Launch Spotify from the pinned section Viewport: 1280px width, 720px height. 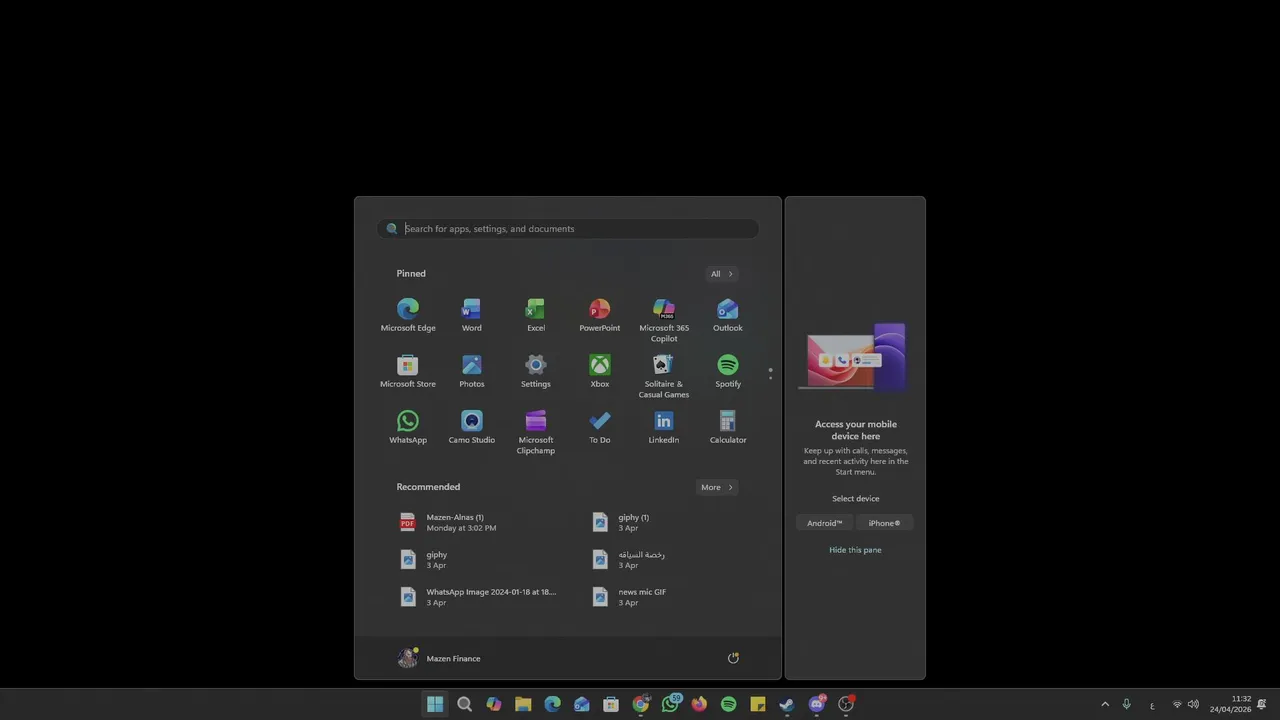pos(728,371)
